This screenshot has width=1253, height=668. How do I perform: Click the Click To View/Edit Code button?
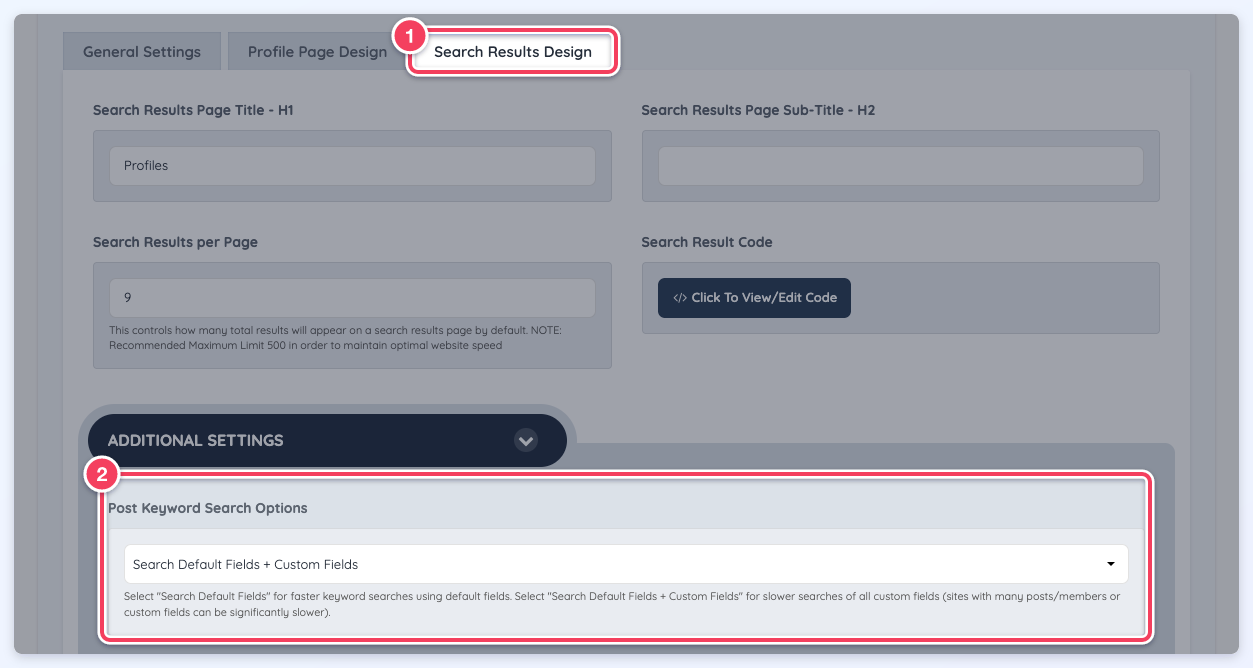754,298
